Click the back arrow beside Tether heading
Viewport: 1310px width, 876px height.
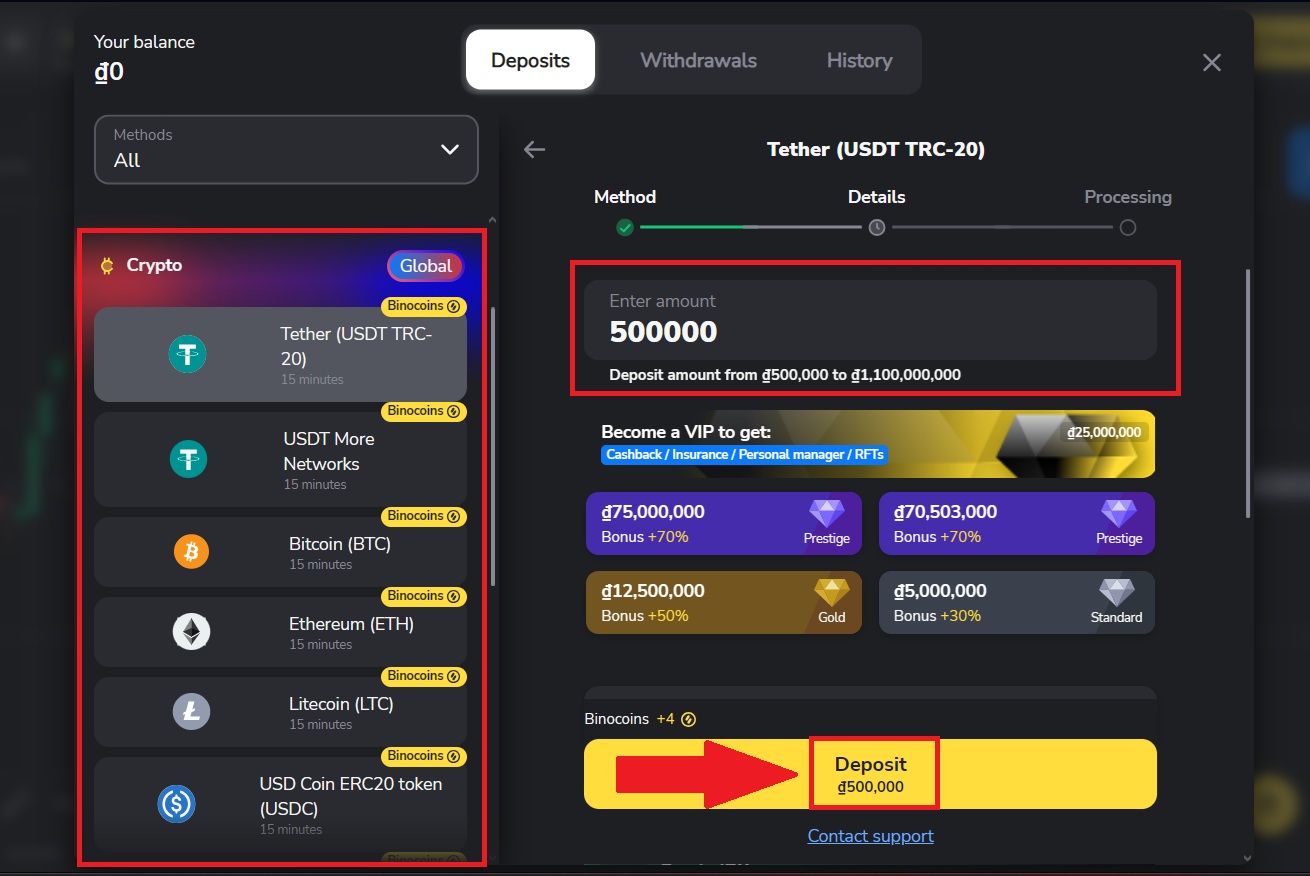tap(534, 149)
